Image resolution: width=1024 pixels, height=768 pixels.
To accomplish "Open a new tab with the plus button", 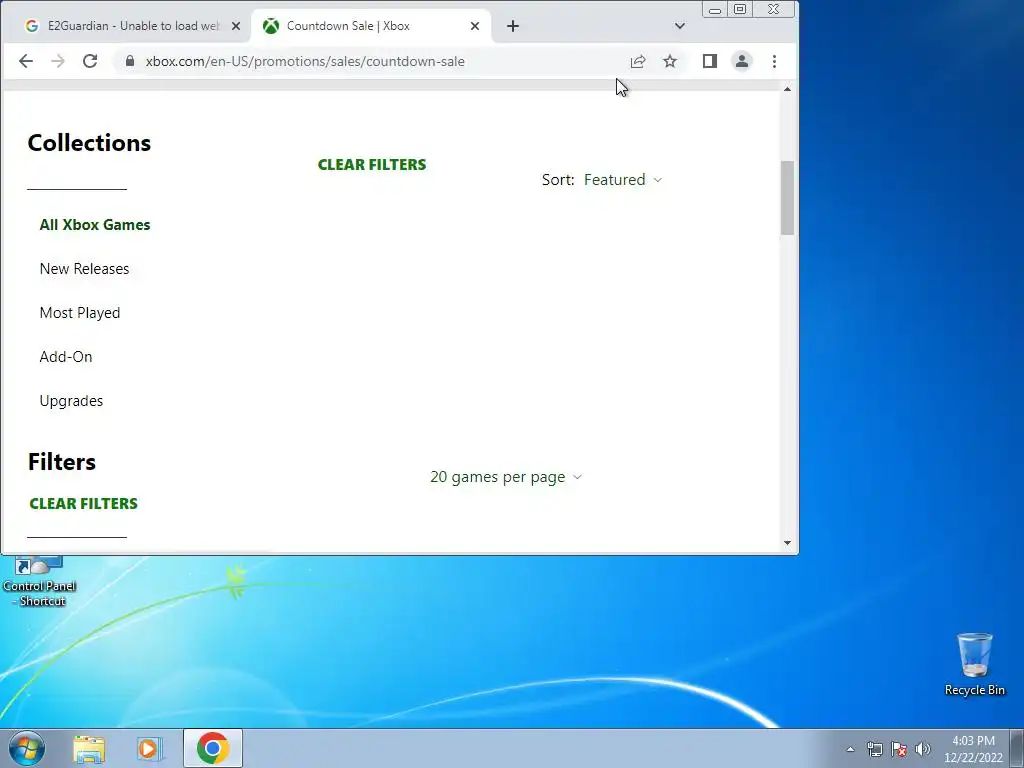I will coord(513,26).
